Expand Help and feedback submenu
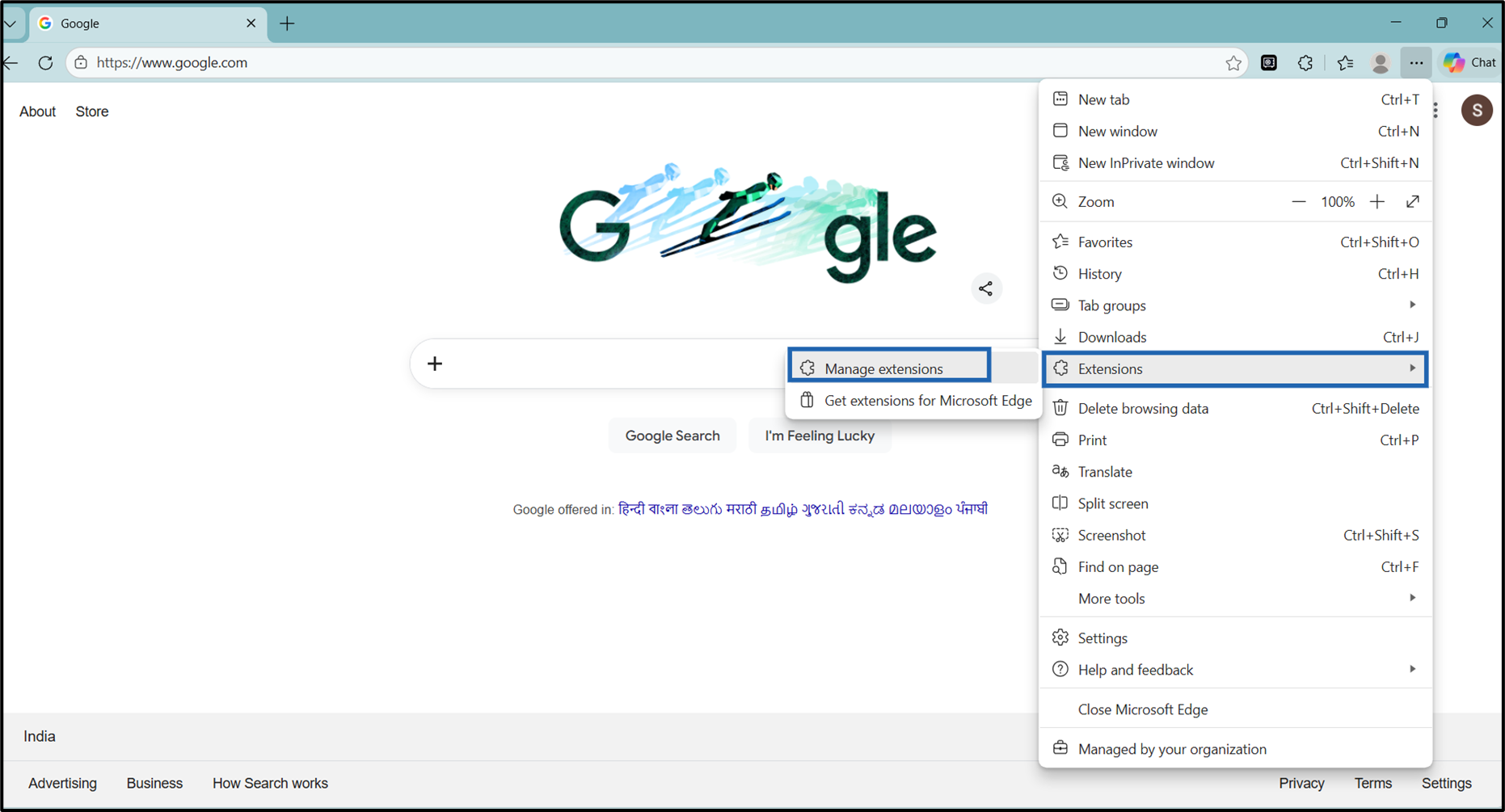The image size is (1505, 812). click(x=1235, y=670)
